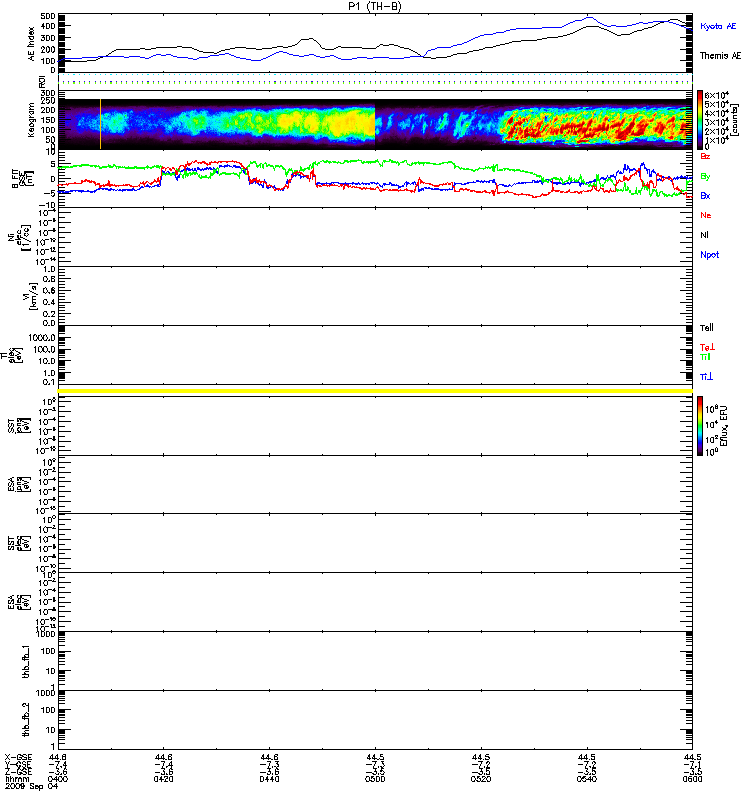Viewport: 750px width, 800px height.
Task: Select the 'Themis AE' legend label
Action: 720,55
